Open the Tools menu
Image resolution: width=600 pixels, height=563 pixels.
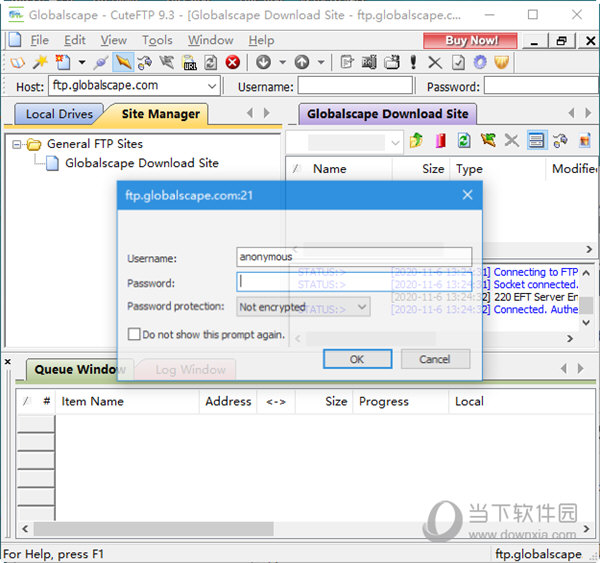[157, 40]
